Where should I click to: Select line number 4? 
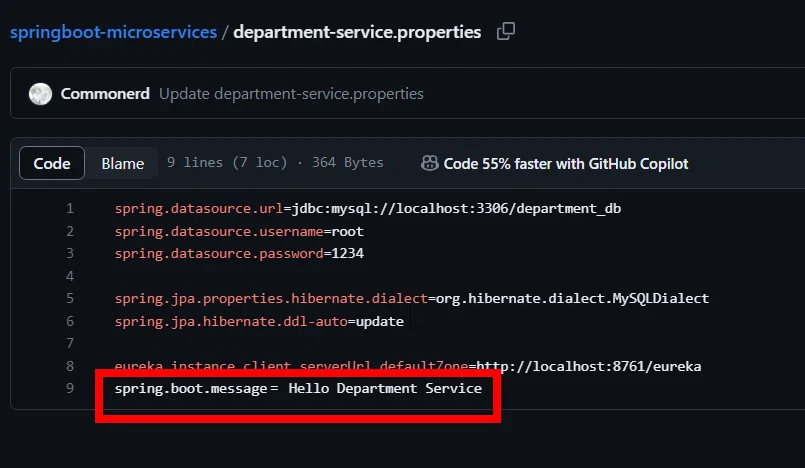(x=70, y=276)
